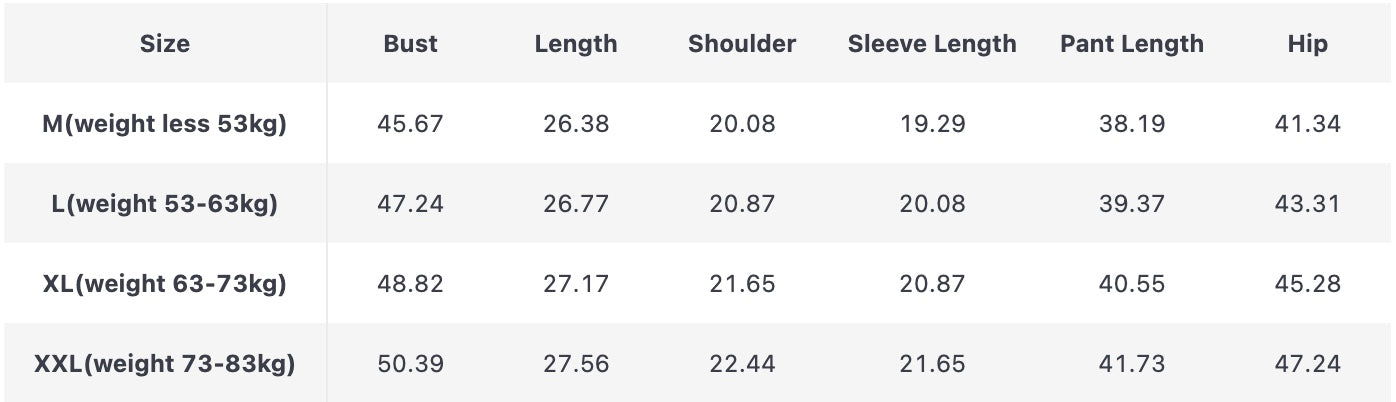This screenshot has width=1396, height=402.
Task: Click the L(weight 53-63kg) row label
Action: point(164,204)
